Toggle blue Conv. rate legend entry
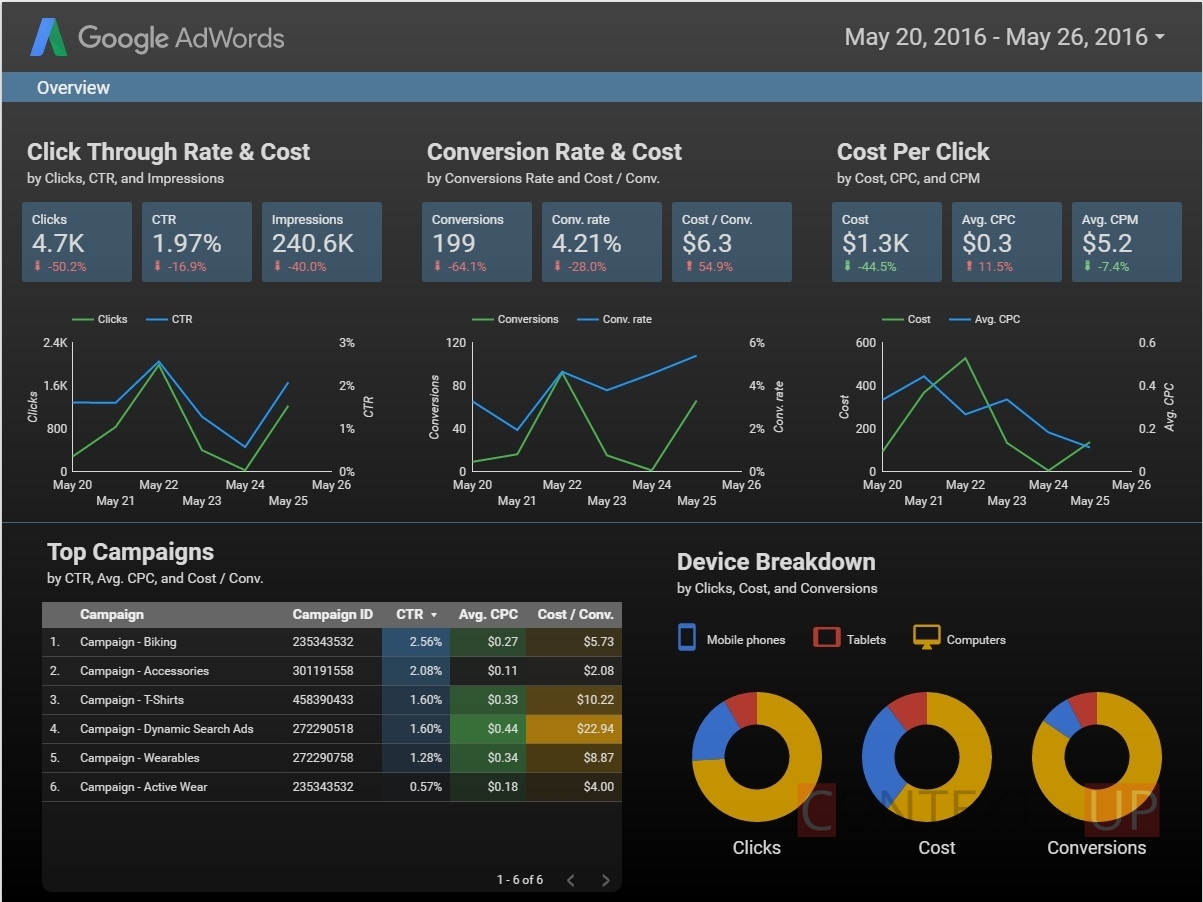 [614, 319]
